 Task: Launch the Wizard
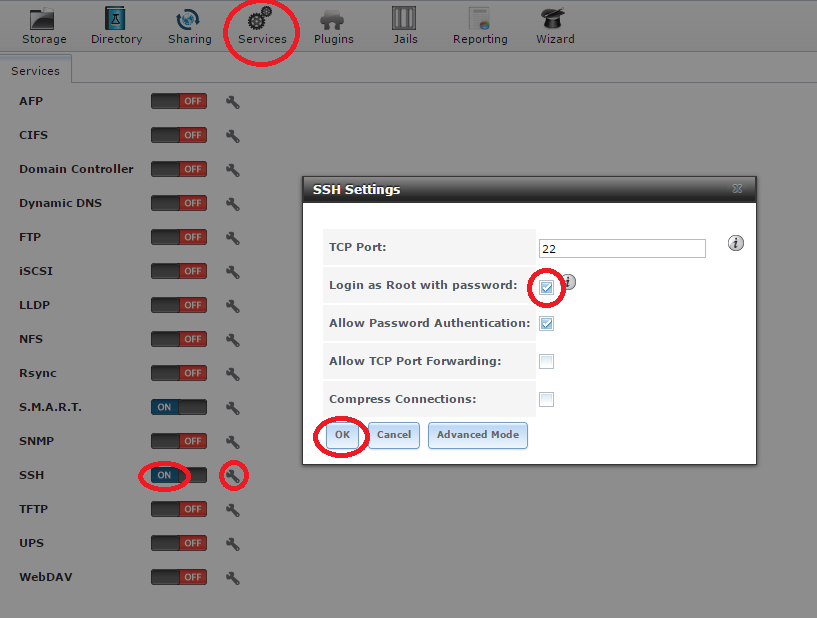(x=555, y=26)
